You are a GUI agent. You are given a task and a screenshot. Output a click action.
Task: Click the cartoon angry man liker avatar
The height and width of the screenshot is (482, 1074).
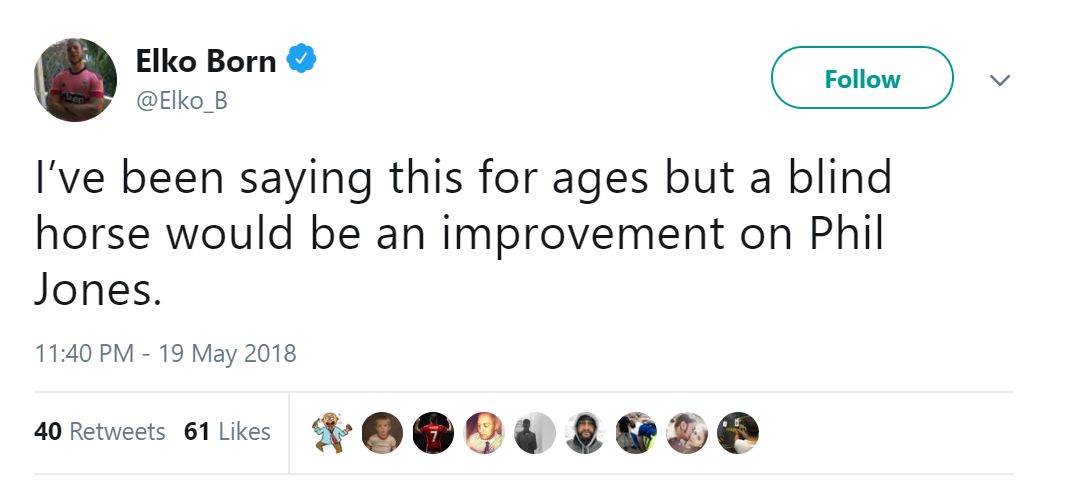click(x=331, y=433)
